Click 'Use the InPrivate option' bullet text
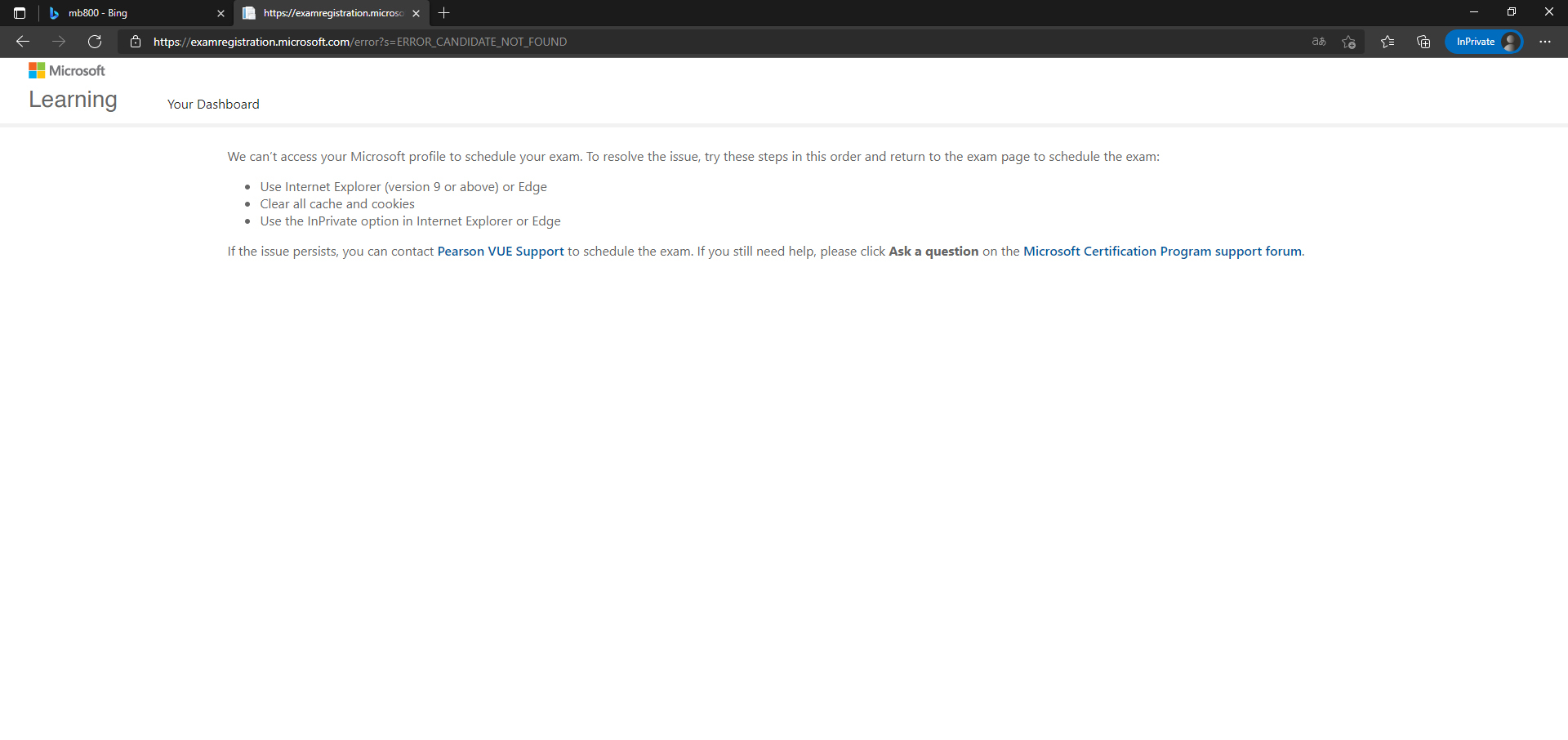Image resolution: width=1568 pixels, height=740 pixels. (410, 221)
